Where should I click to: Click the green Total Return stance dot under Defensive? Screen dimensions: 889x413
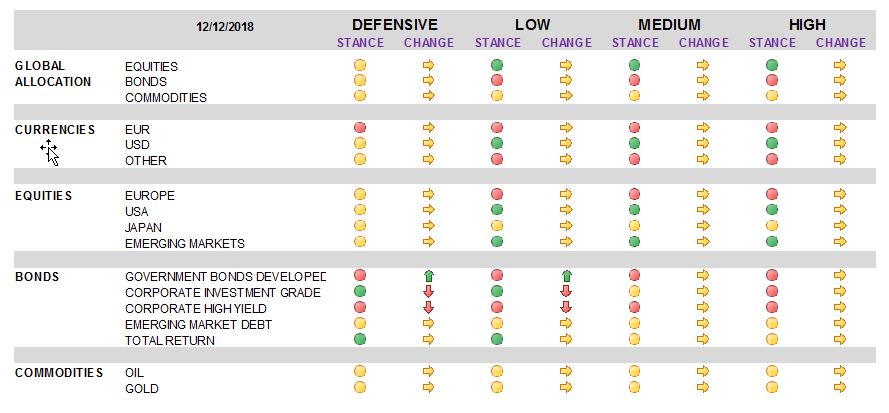359,339
